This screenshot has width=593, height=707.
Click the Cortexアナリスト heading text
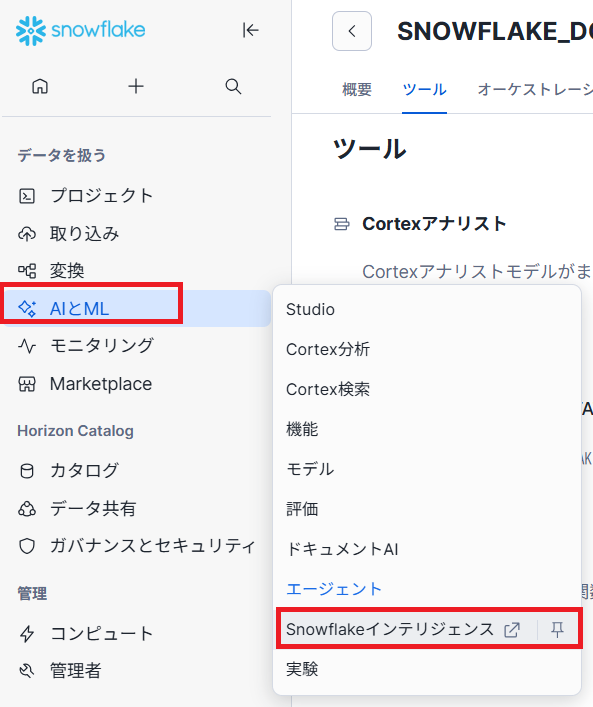(434, 224)
